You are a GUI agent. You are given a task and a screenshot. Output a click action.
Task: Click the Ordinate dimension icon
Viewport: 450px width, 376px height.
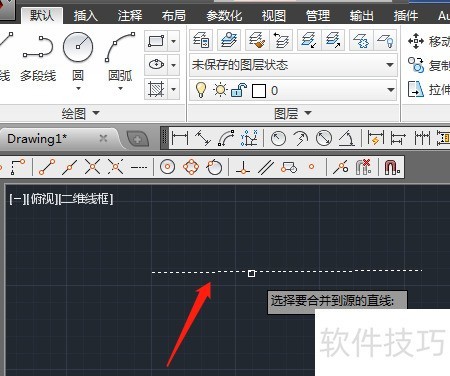249,138
